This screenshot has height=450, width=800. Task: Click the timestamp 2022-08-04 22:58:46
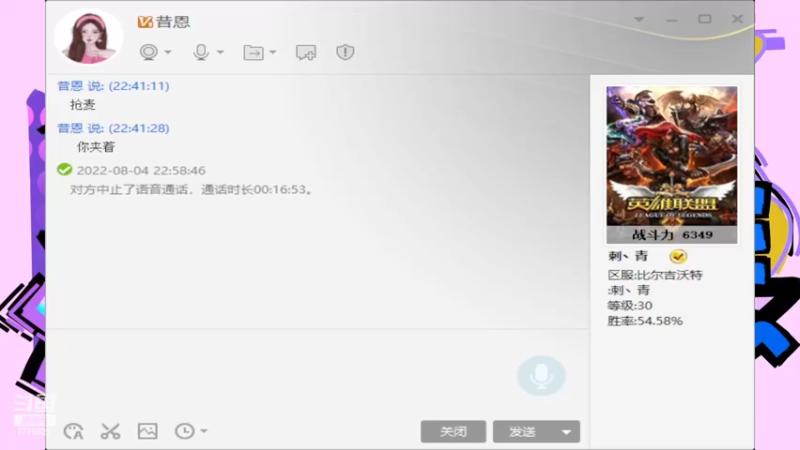pos(141,170)
